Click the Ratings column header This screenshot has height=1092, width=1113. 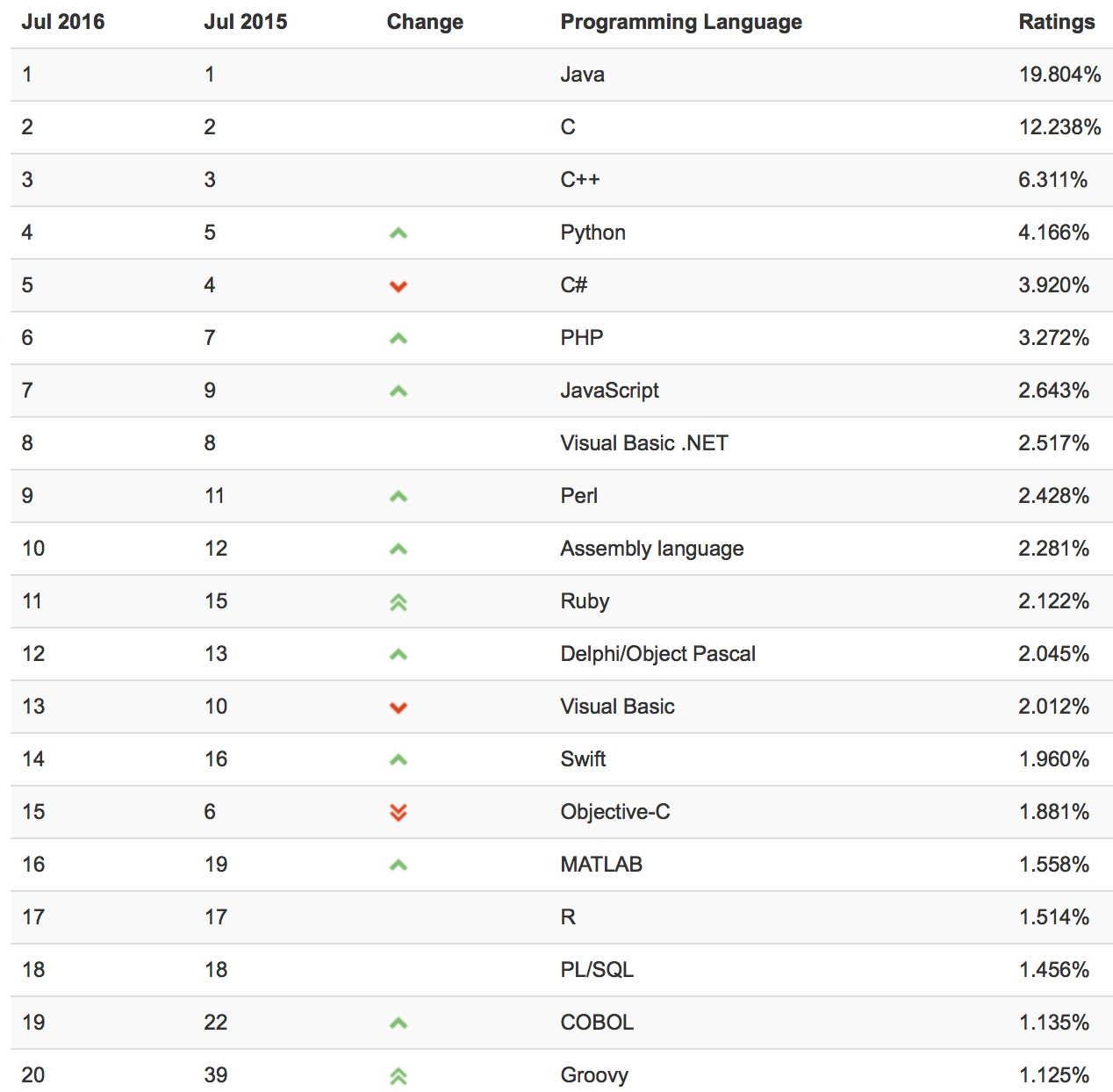point(1056,22)
